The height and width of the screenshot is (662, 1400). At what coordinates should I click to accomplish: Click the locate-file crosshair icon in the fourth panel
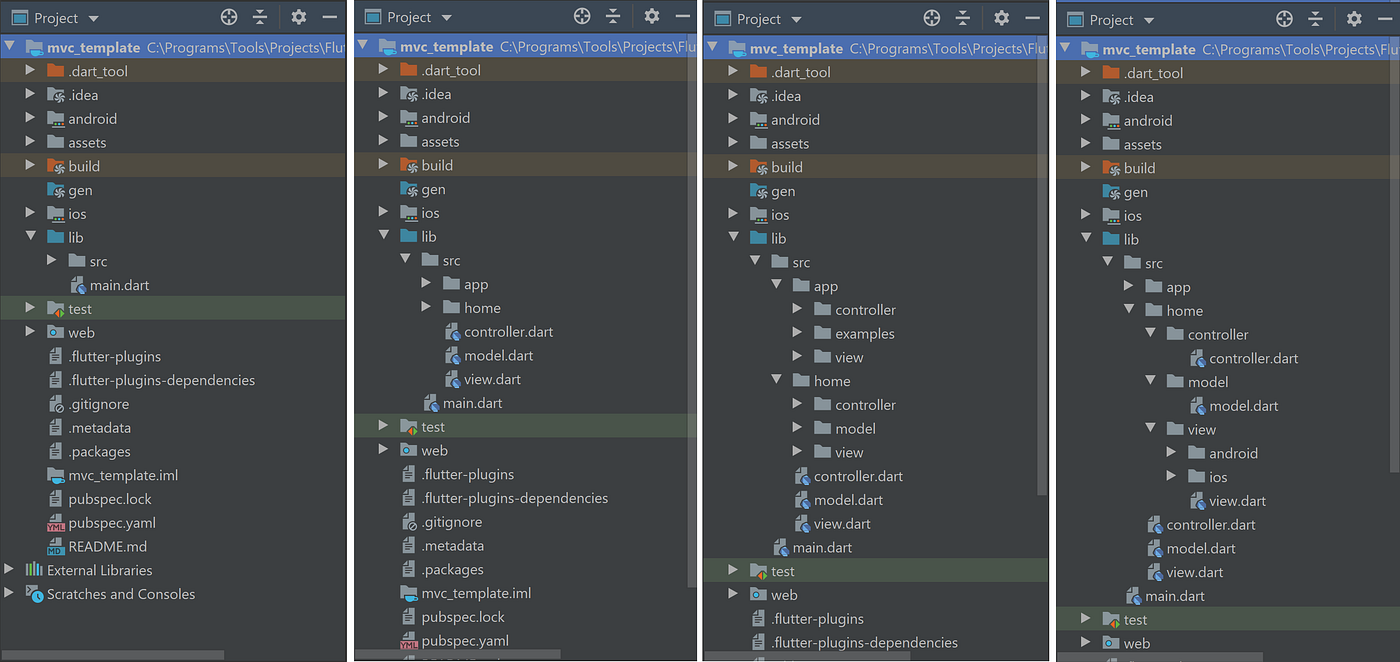point(1284,19)
